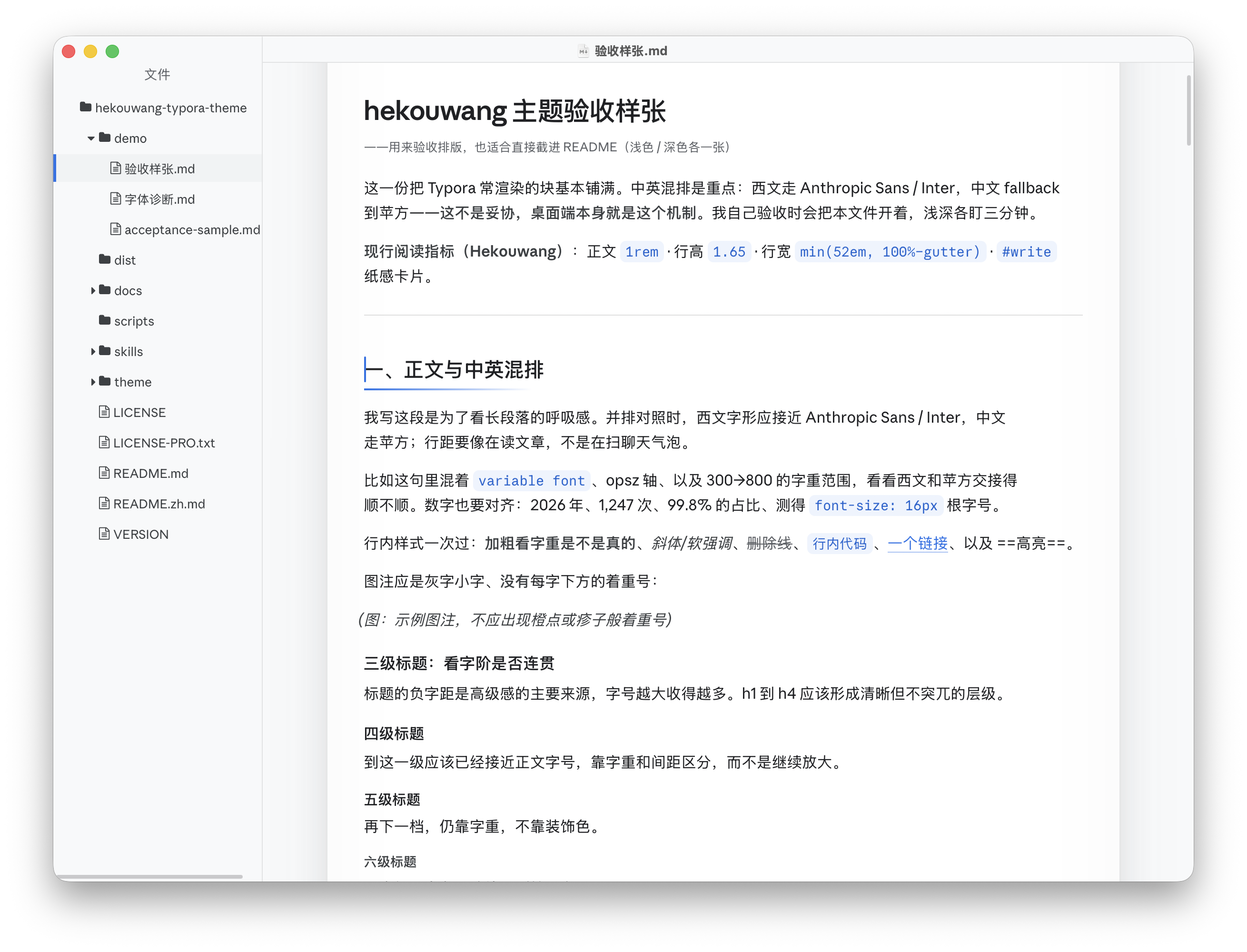The height and width of the screenshot is (952, 1247).
Task: Select the scripts folder label
Action: [x=134, y=321]
